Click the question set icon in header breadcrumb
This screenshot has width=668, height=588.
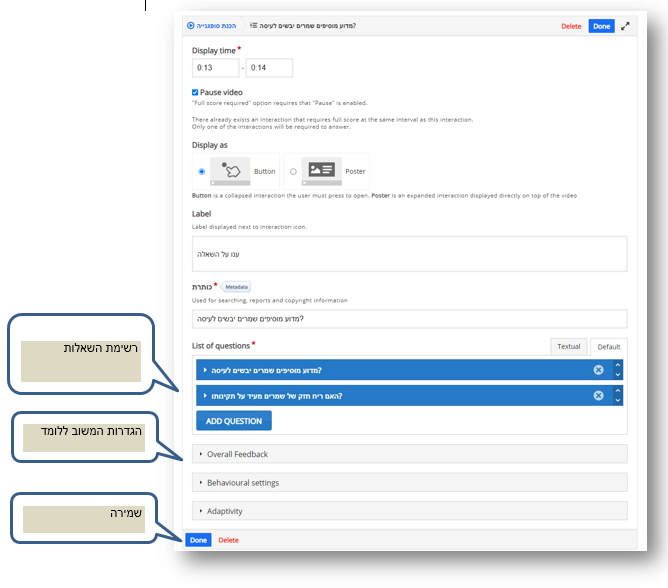[x=254, y=26]
